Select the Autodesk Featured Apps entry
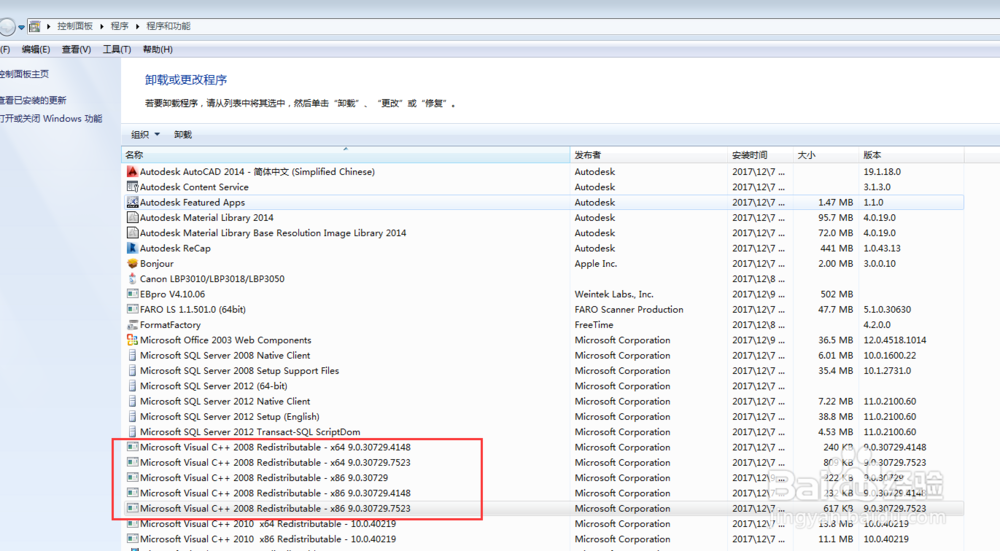 pyautogui.click(x=542, y=202)
